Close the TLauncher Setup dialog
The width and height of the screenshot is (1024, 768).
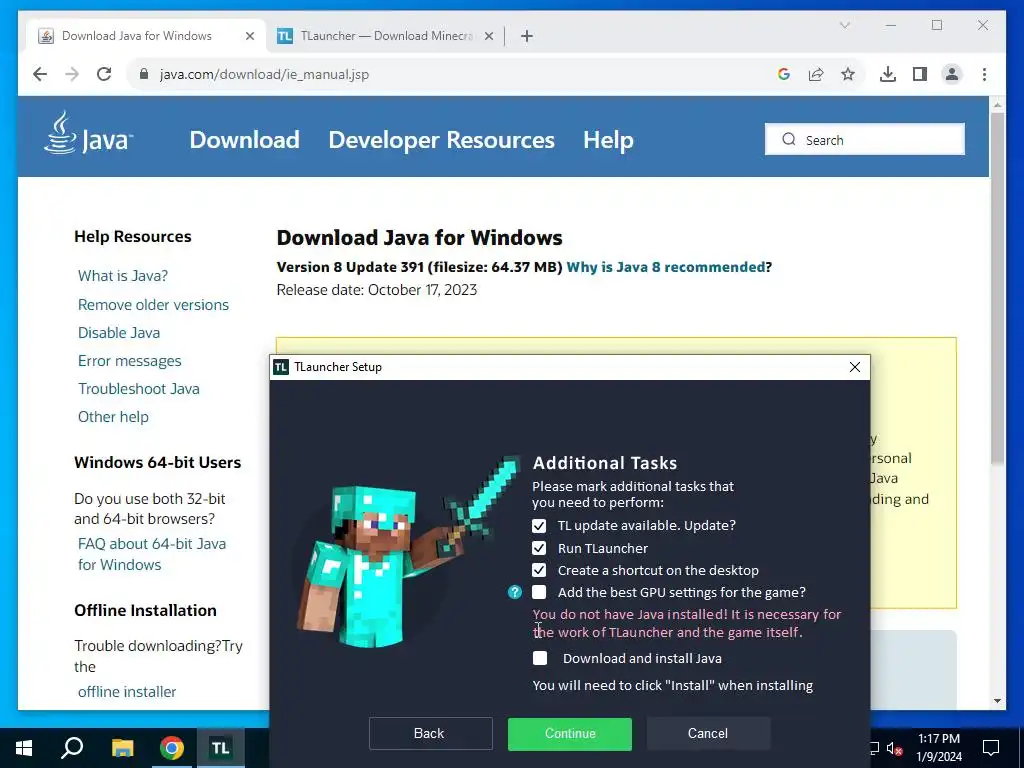[854, 367]
